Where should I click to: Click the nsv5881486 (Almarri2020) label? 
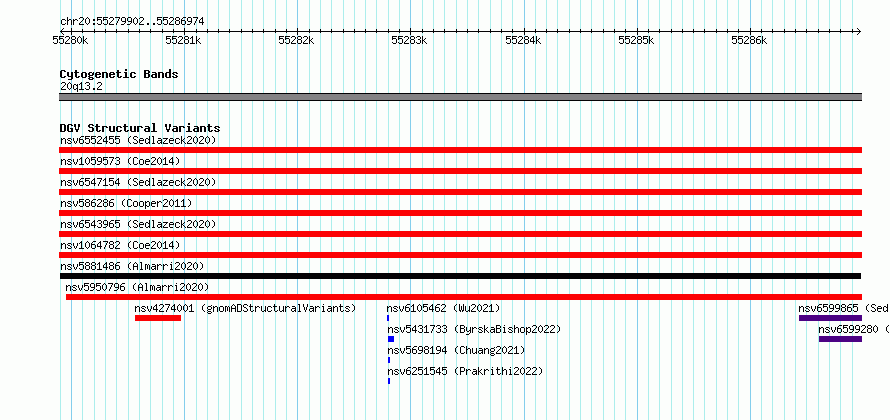click(x=132, y=266)
